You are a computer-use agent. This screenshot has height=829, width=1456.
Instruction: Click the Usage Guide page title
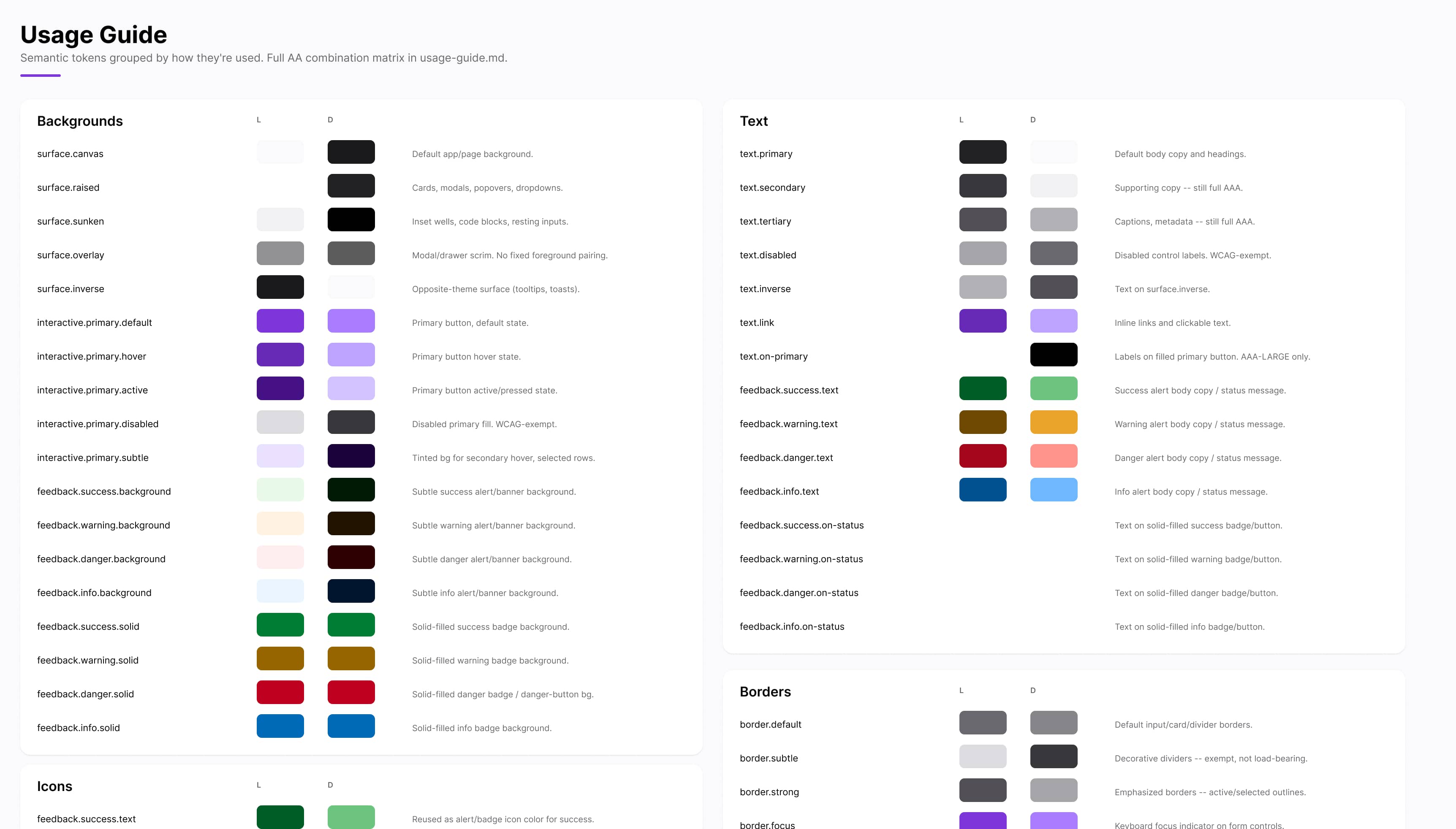[x=94, y=35]
